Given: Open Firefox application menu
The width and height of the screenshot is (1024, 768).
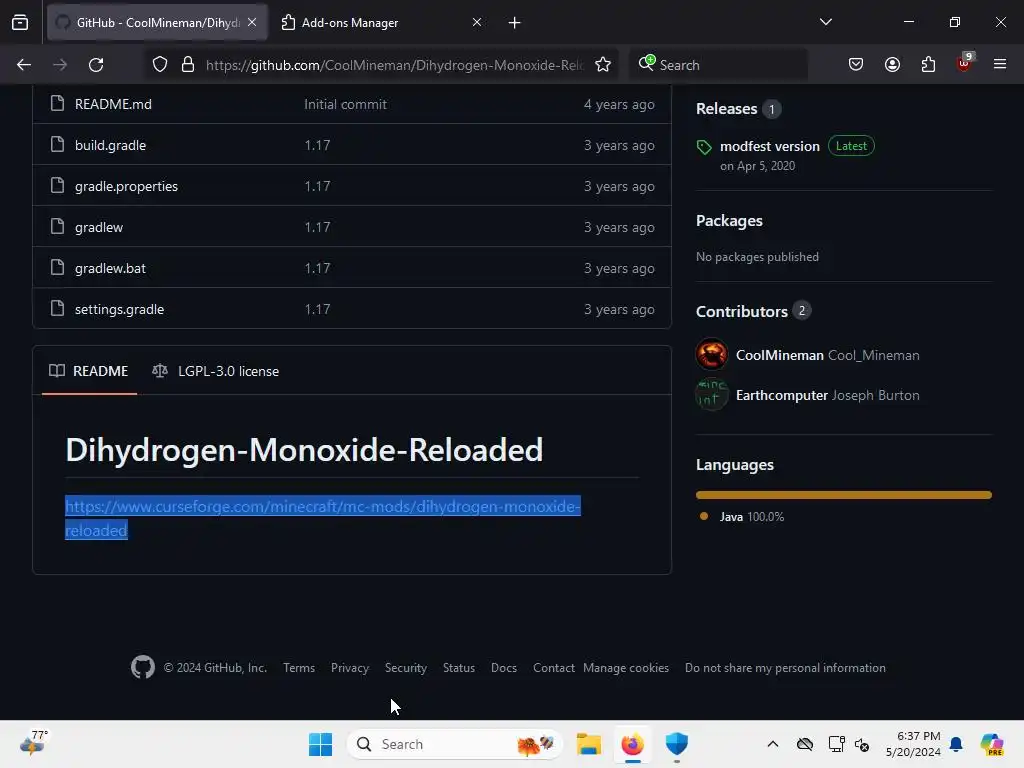Looking at the screenshot, I should [1000, 64].
